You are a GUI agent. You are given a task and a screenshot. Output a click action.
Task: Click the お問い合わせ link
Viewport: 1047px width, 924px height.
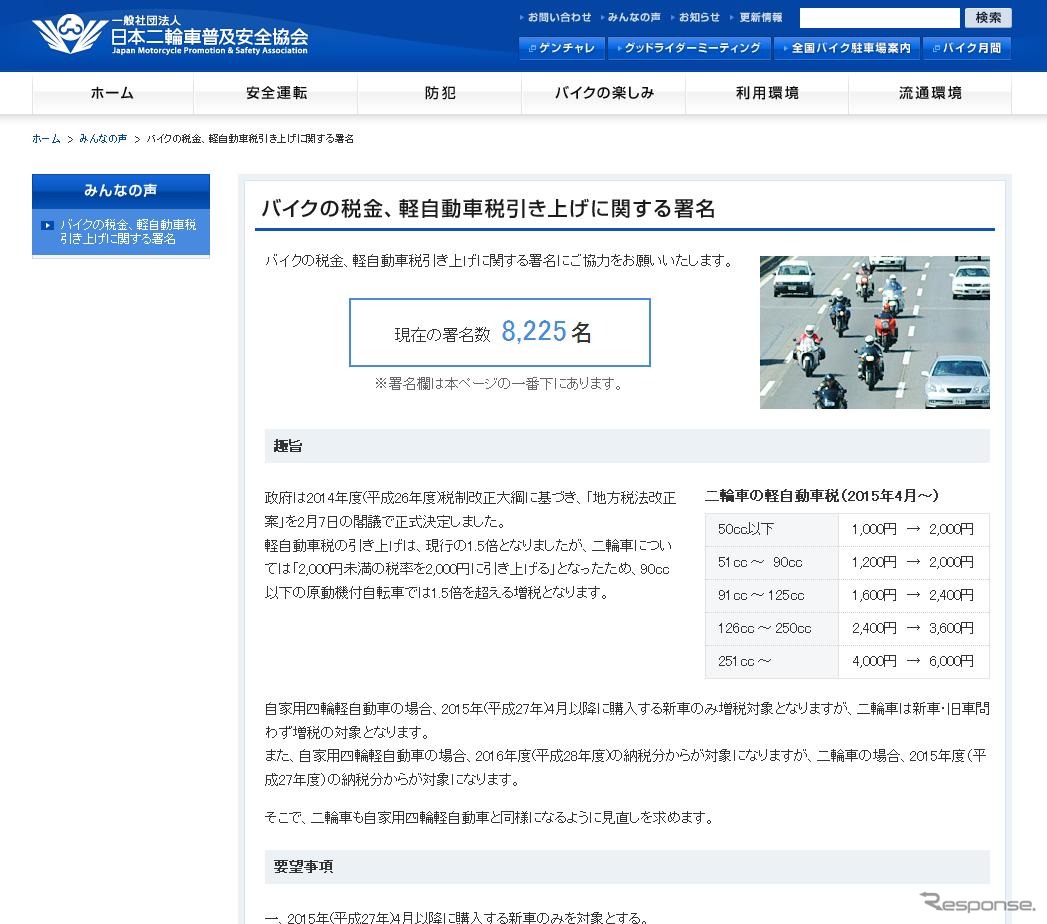coord(559,17)
